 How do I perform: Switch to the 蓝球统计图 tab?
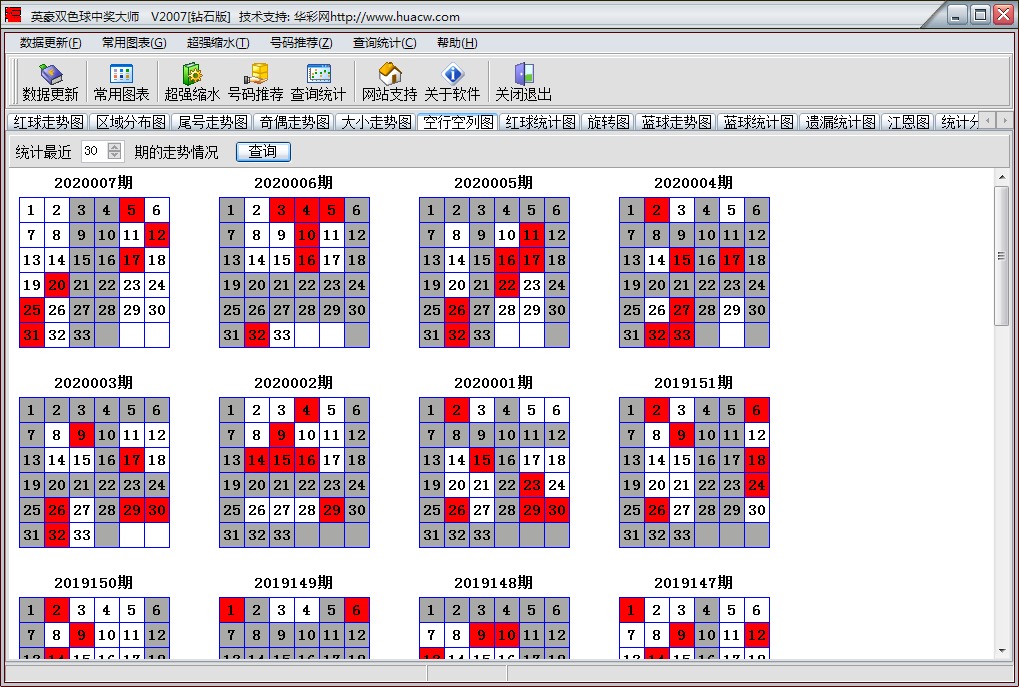[758, 122]
